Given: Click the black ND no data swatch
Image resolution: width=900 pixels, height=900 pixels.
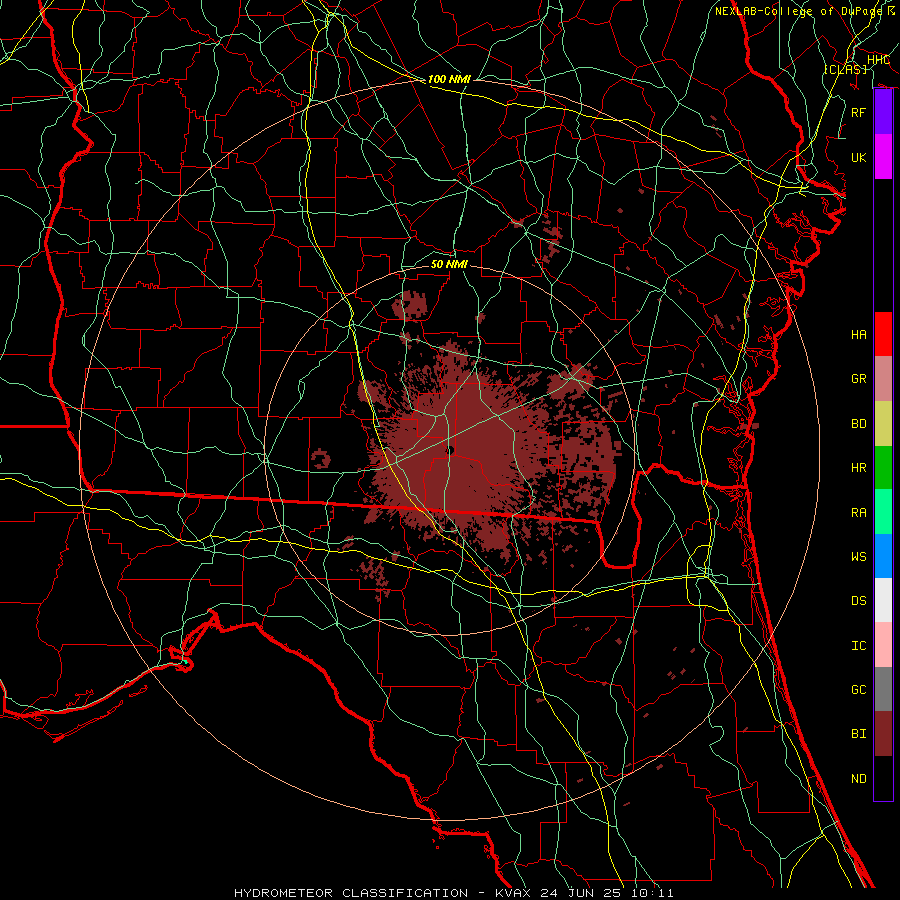Looking at the screenshot, I should pyautogui.click(x=883, y=778).
